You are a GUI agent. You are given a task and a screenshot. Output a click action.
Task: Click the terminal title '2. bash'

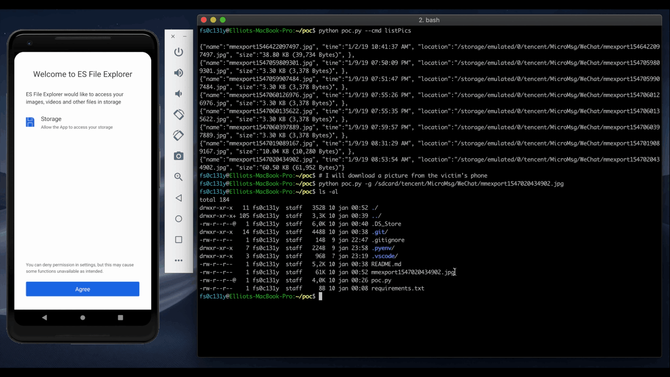pyautogui.click(x=429, y=20)
